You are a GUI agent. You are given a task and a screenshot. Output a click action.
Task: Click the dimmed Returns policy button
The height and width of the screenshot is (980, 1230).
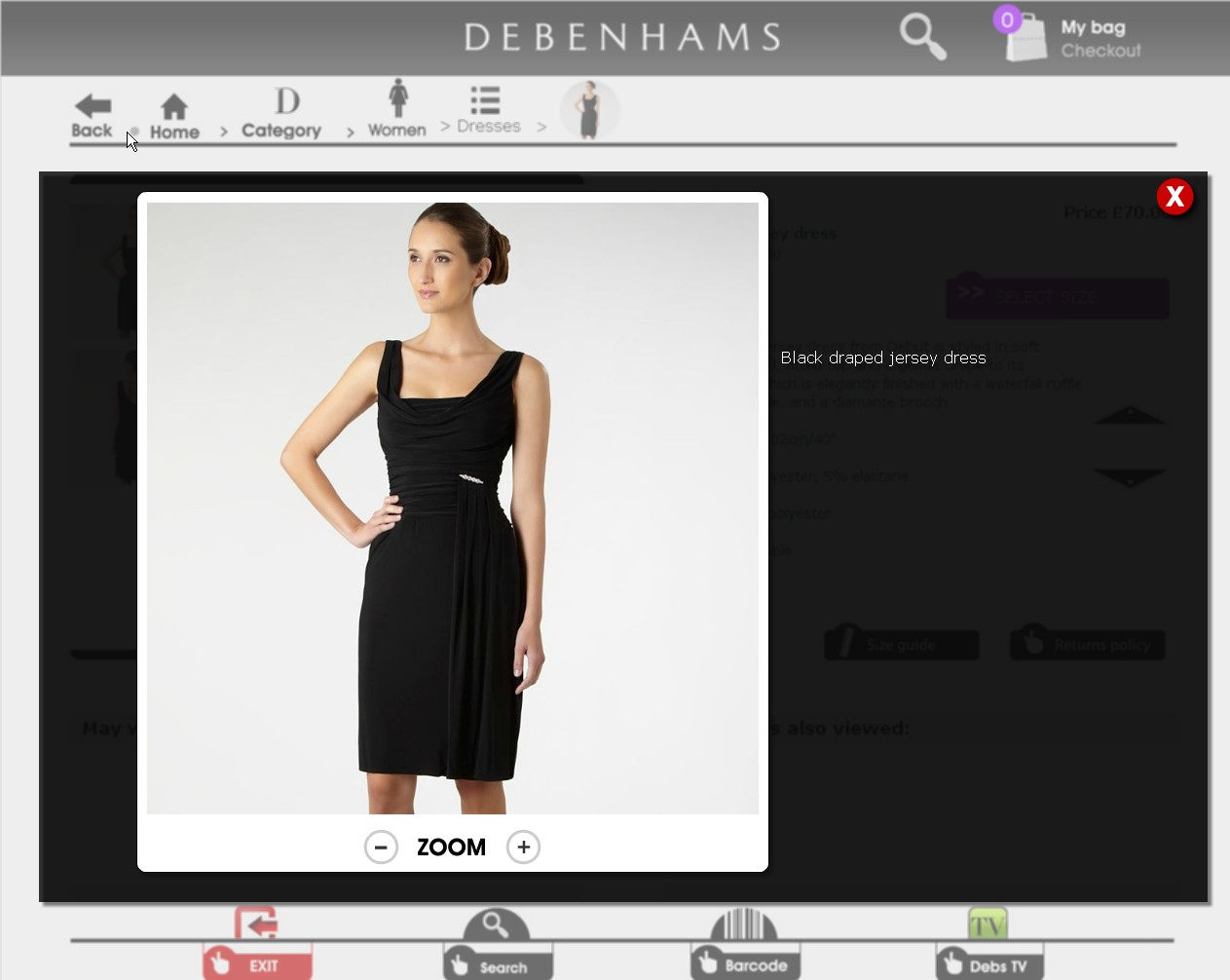[1088, 644]
